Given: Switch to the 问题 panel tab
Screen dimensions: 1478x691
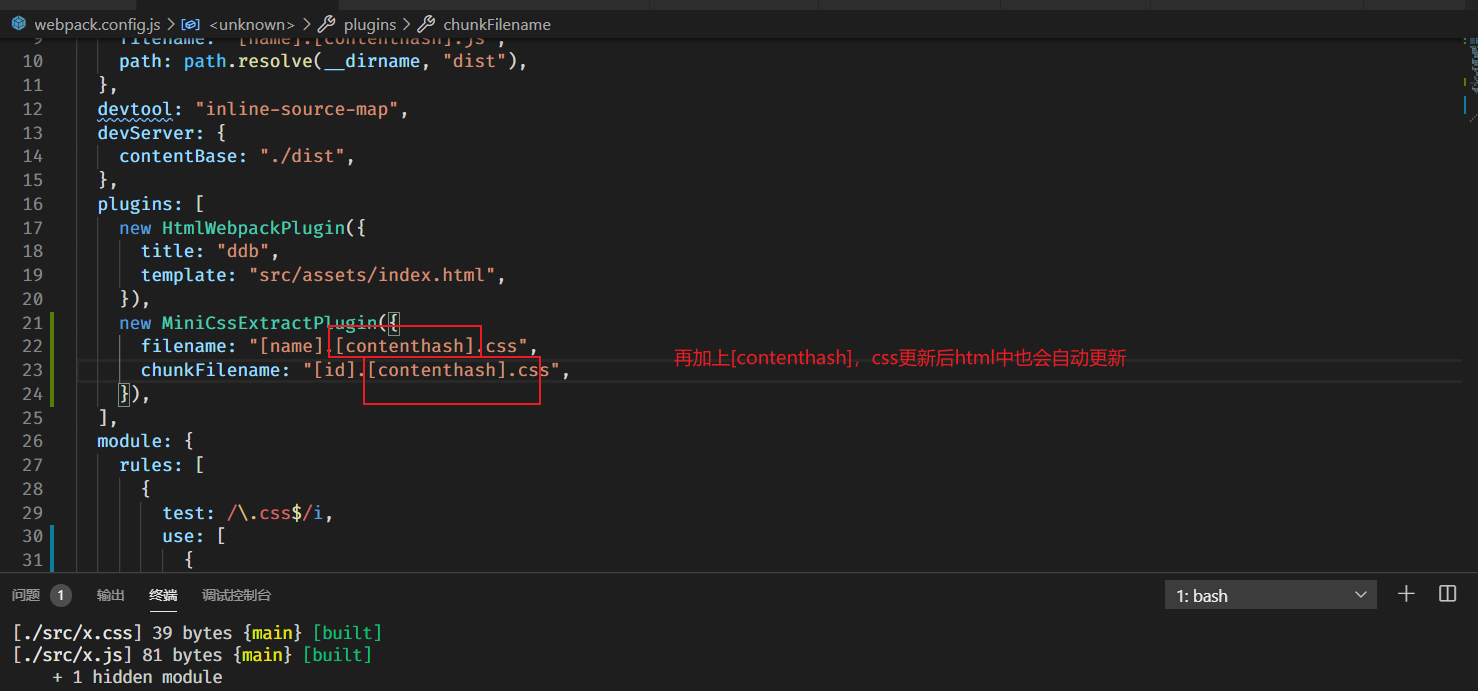Looking at the screenshot, I should pos(26,595).
